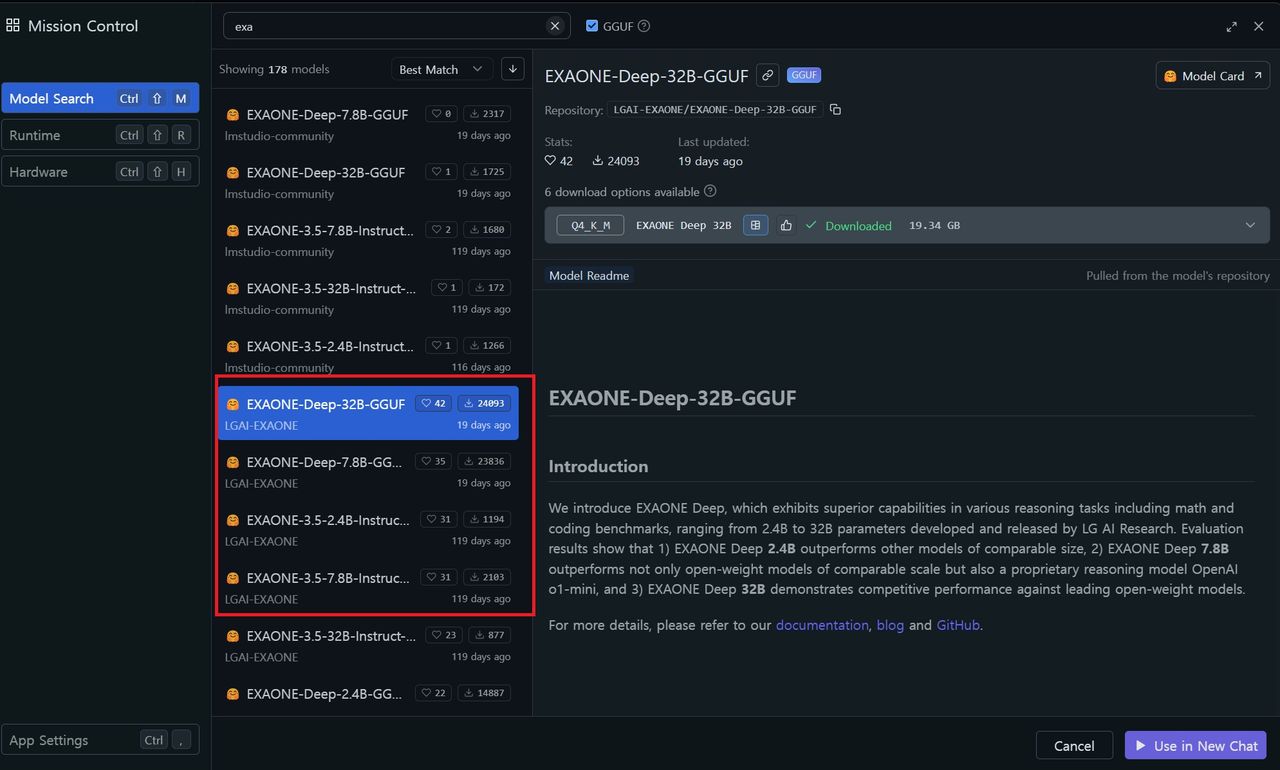Click the Downloaded status label

click(x=858, y=226)
